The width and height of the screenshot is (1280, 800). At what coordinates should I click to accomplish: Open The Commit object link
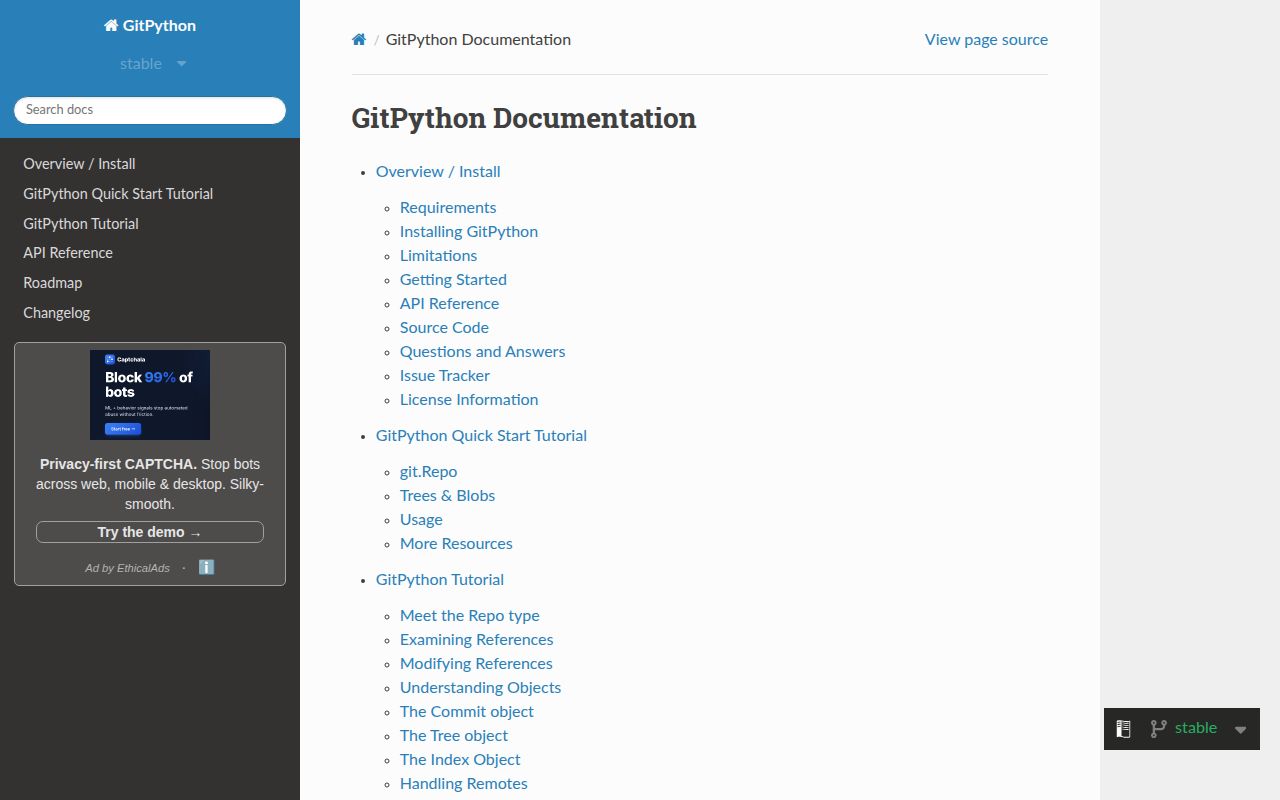point(467,712)
